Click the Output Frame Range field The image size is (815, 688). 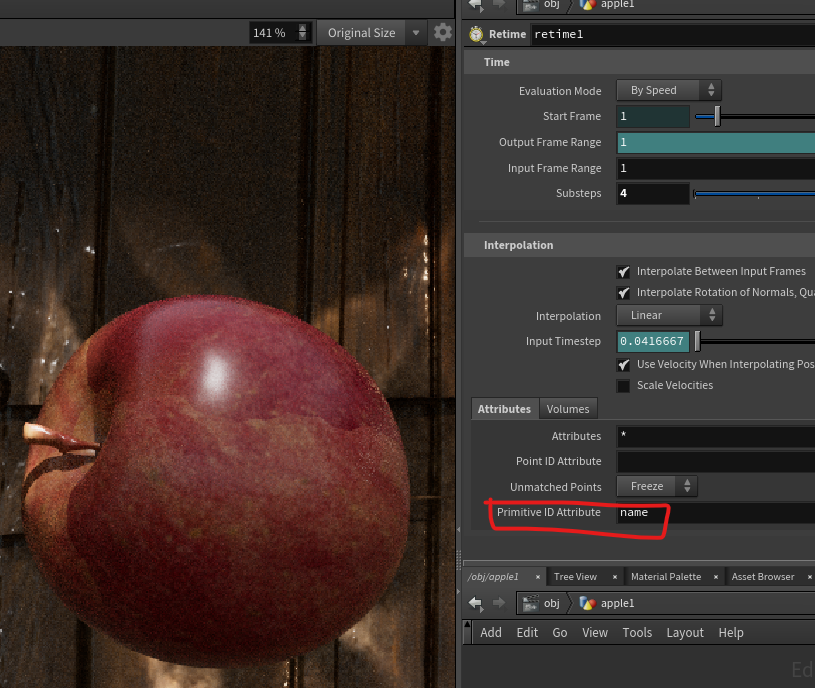[716, 142]
